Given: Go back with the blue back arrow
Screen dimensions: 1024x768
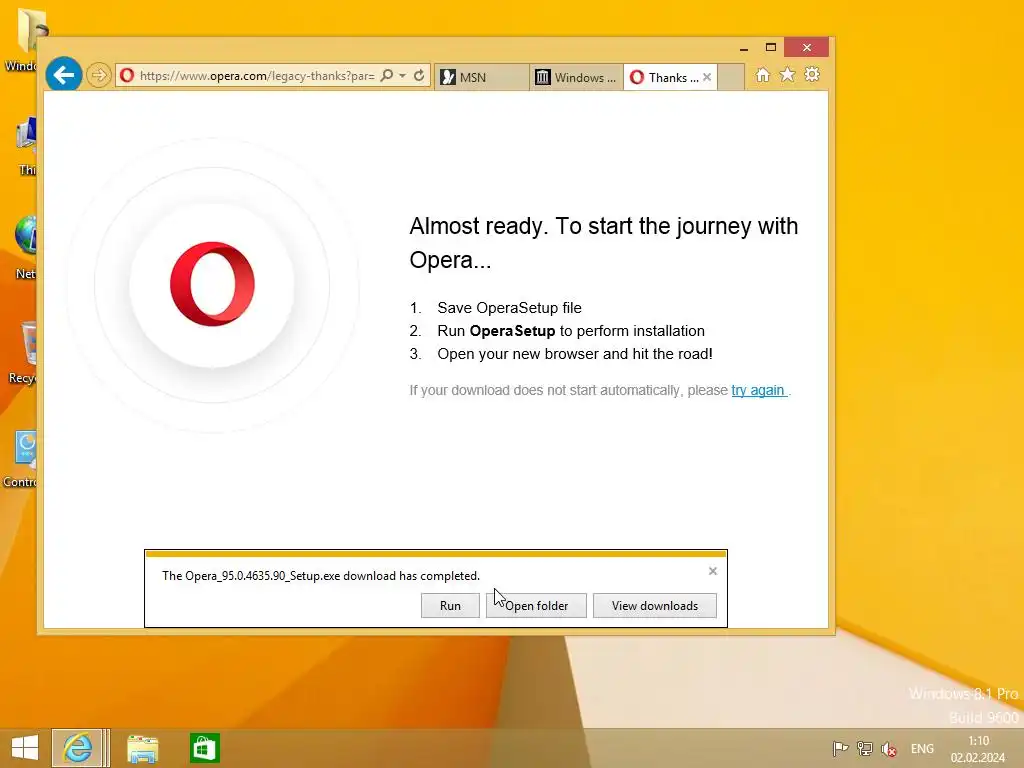Looking at the screenshot, I should click(x=63, y=75).
